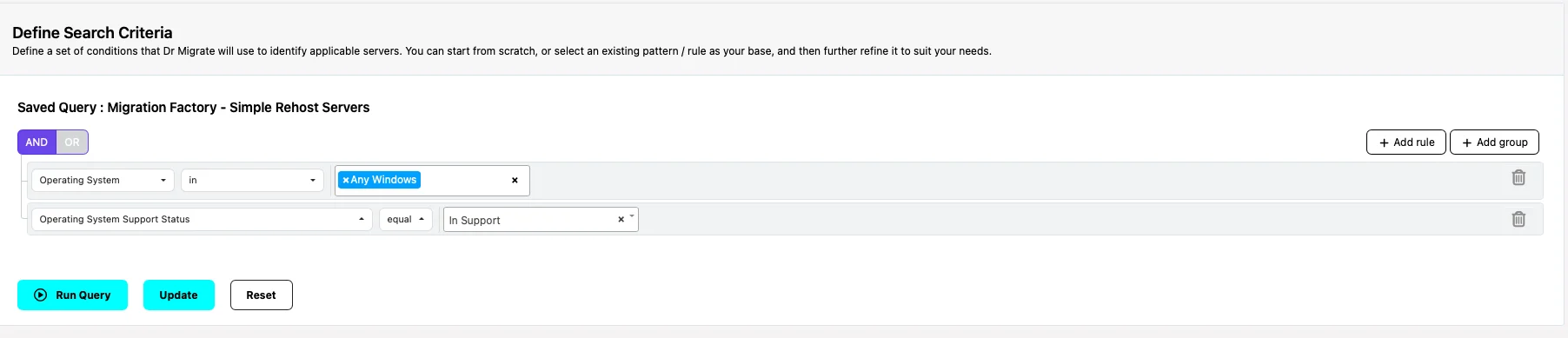Image resolution: width=1568 pixels, height=338 pixels.
Task: Remove the Any Windows tag
Action: click(x=346, y=180)
